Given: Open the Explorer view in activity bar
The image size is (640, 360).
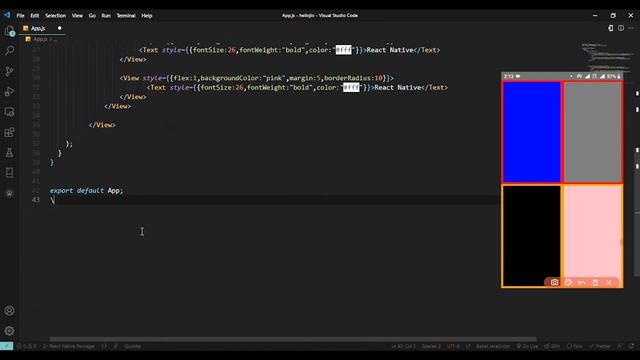Looking at the screenshot, I should (x=9, y=31).
